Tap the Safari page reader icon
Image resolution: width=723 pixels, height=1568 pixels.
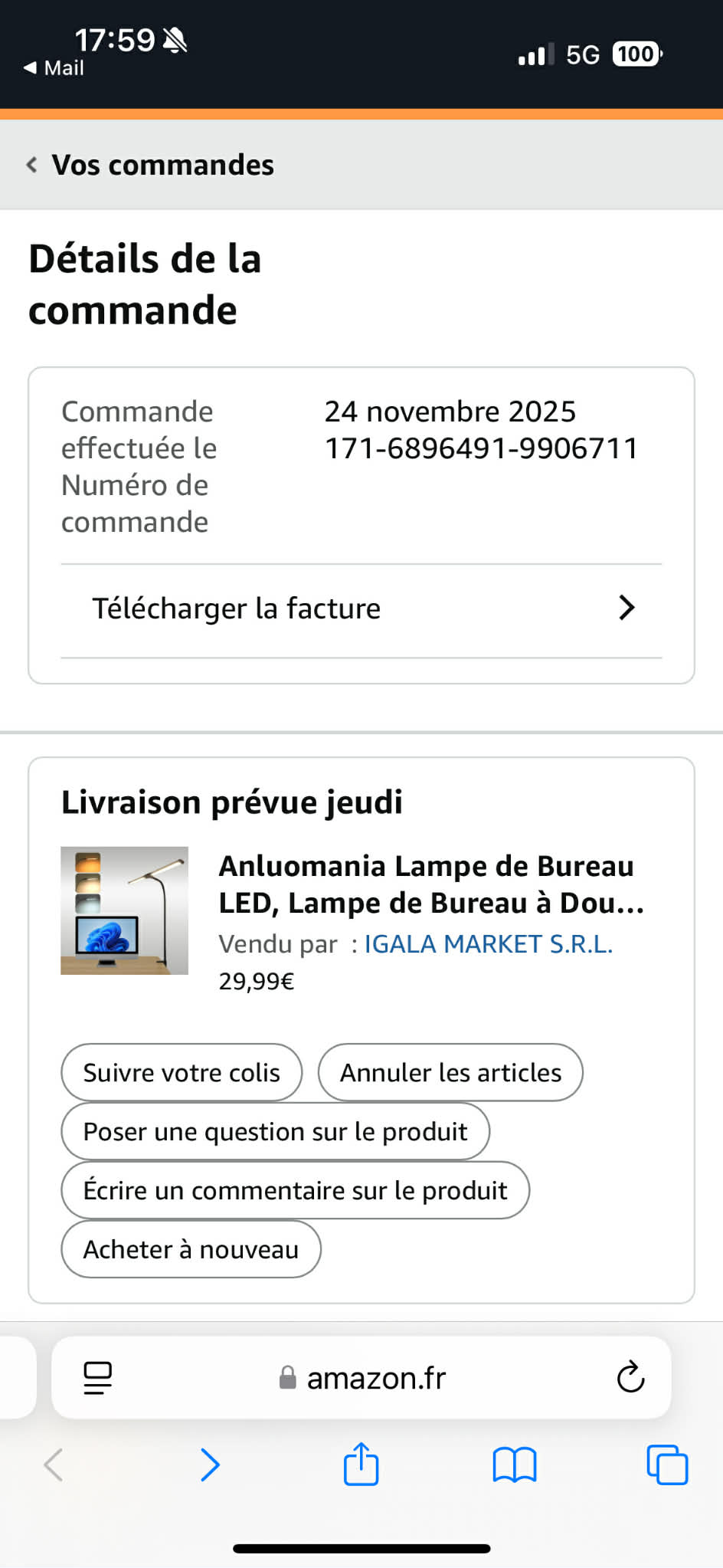click(x=97, y=1378)
